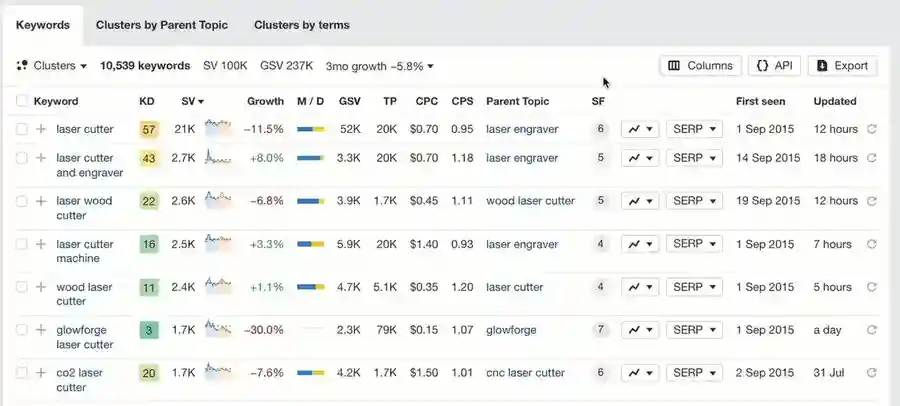Add laser cutter keyword with plus icon
The height and width of the screenshot is (406, 900).
pyautogui.click(x=41, y=129)
